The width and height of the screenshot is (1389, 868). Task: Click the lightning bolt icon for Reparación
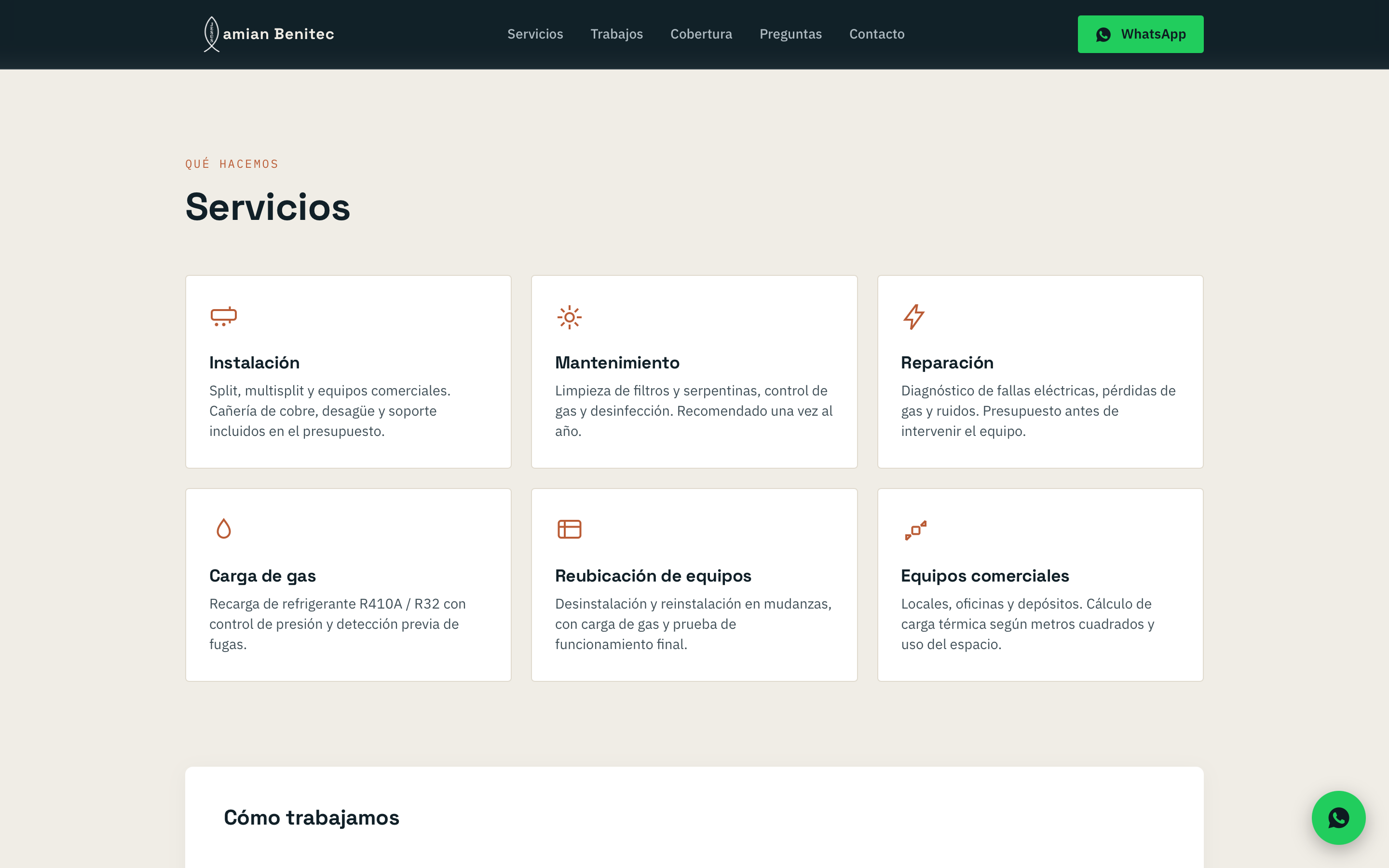[914, 317]
